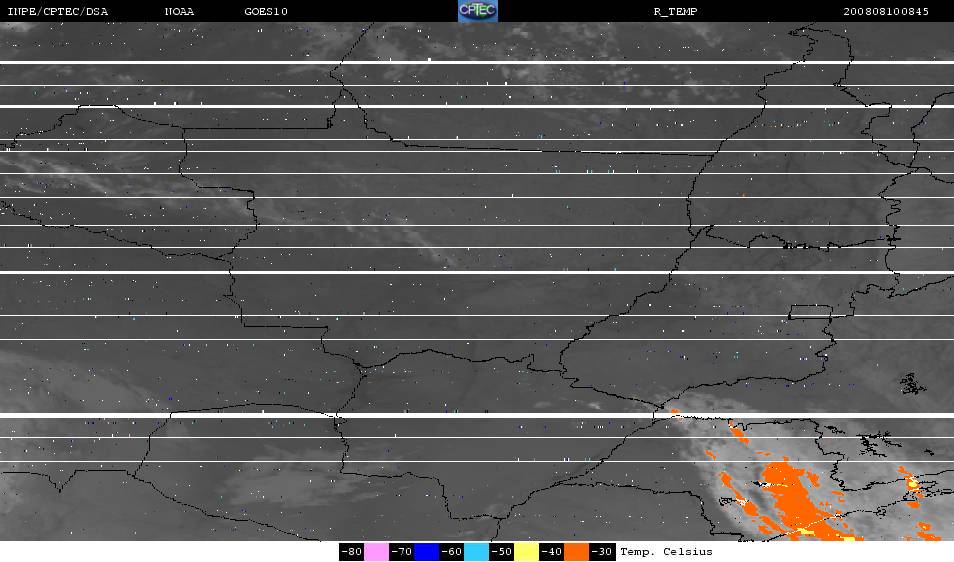The image size is (954, 562).
Task: Click the NOAA label in the header
Action: [x=179, y=12]
